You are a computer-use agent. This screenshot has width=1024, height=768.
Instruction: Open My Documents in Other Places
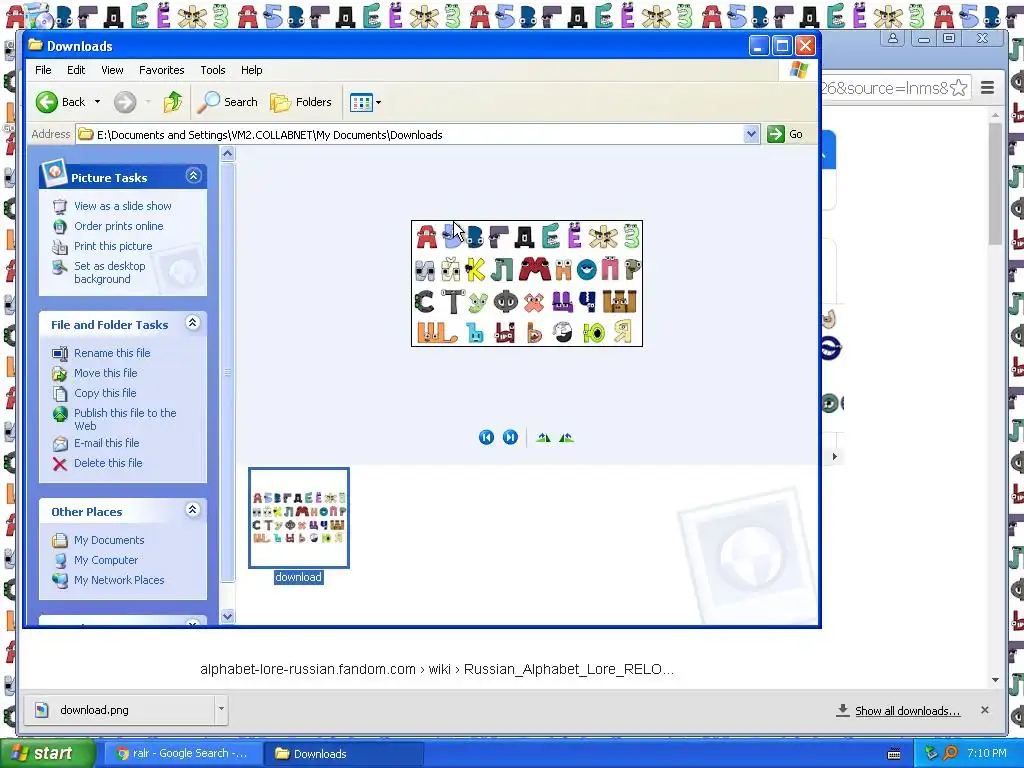(109, 540)
